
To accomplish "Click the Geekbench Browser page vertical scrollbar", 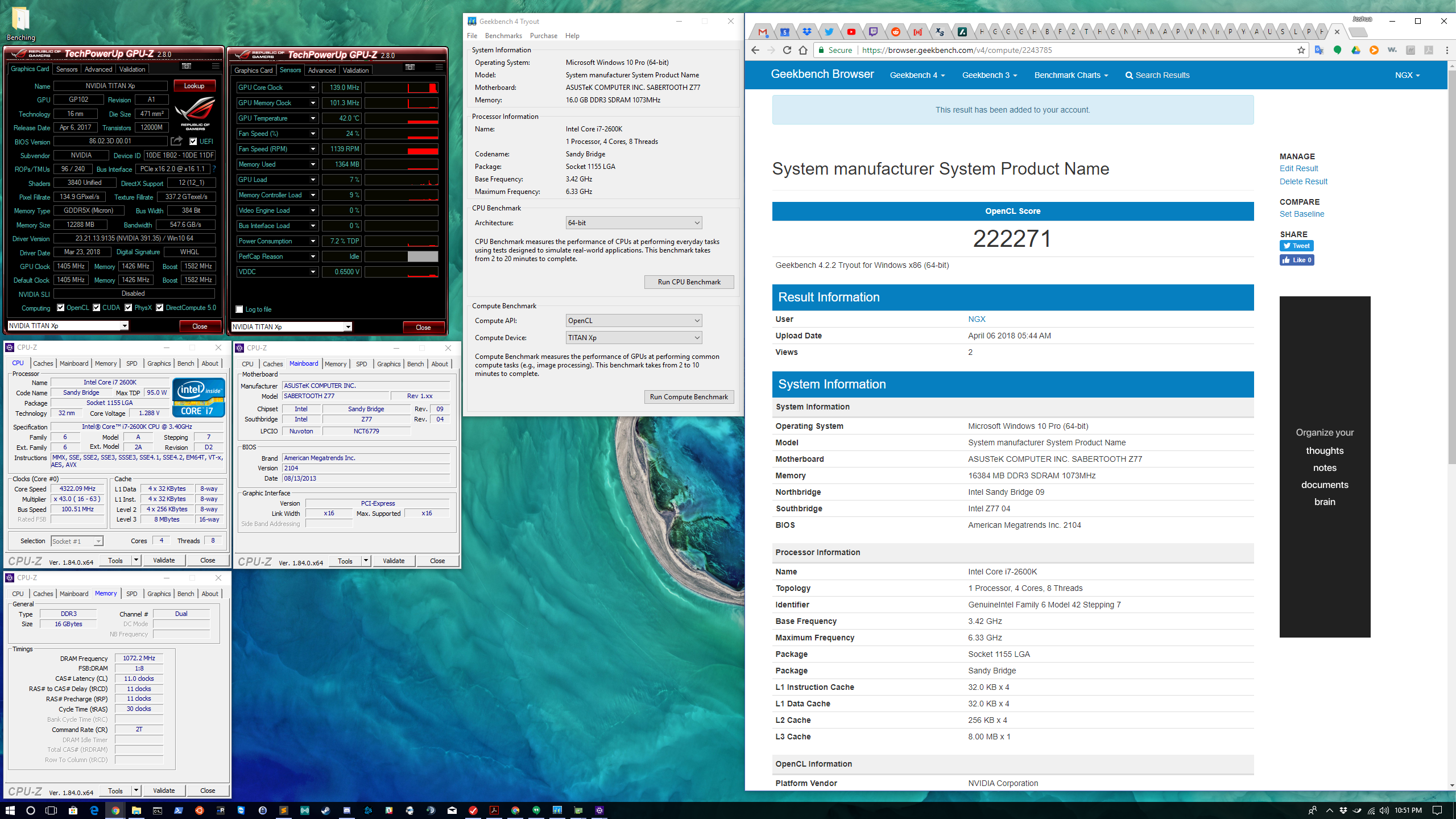I will point(1451,267).
